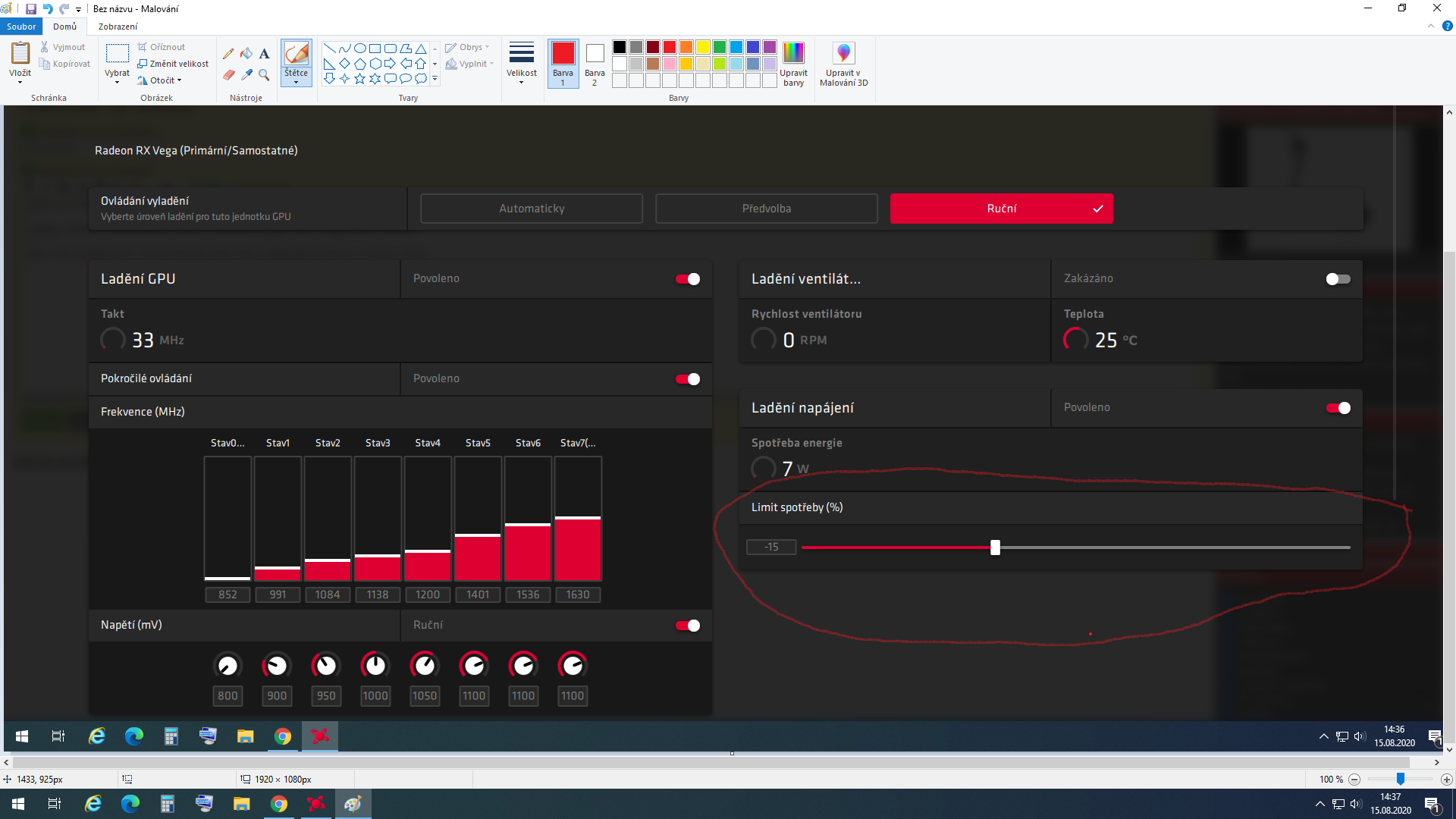Click the Vybrat selection rectangle icon
Screen dimensions: 1456x819
(117, 54)
